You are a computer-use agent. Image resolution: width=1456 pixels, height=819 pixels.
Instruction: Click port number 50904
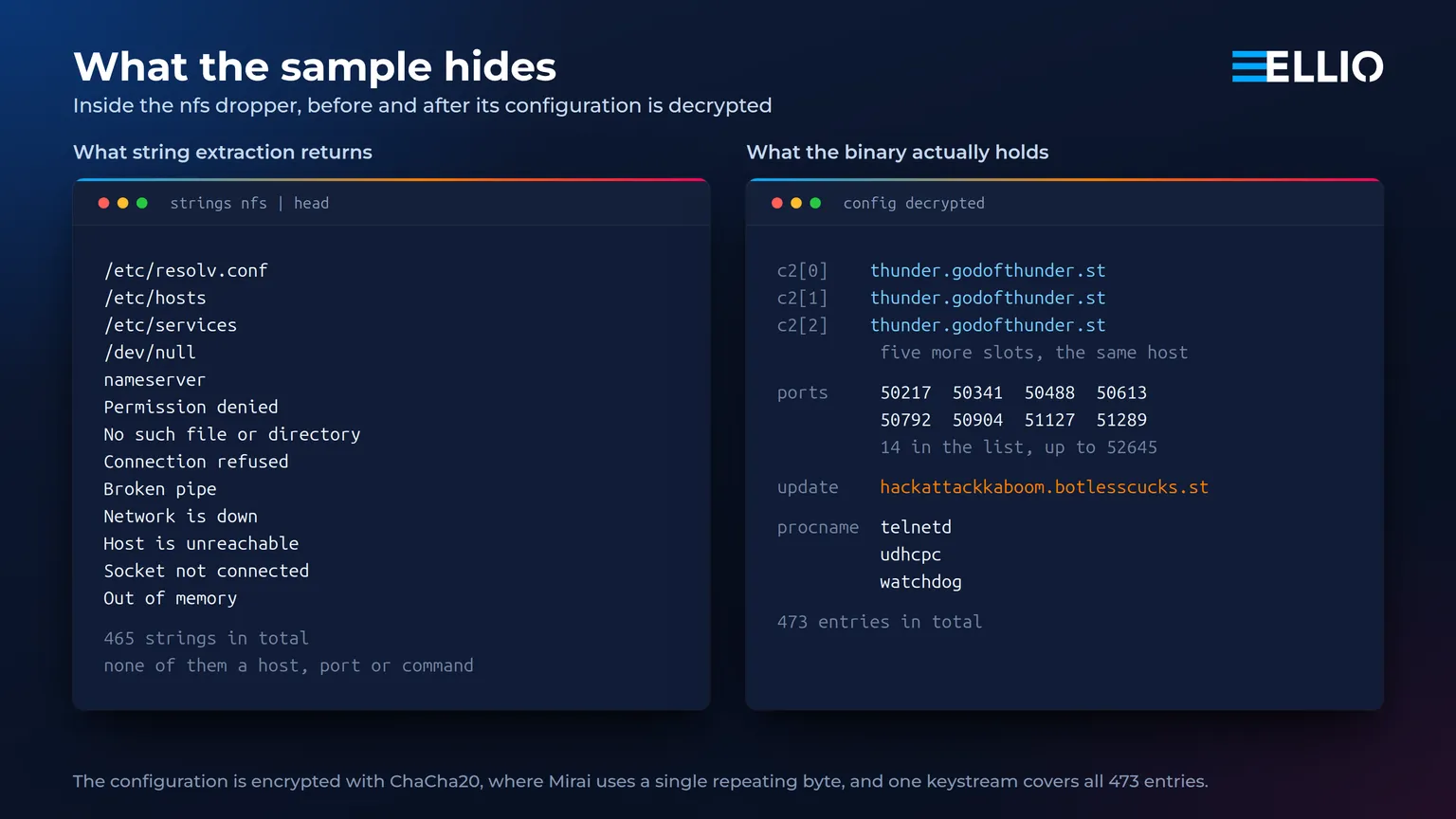point(977,420)
